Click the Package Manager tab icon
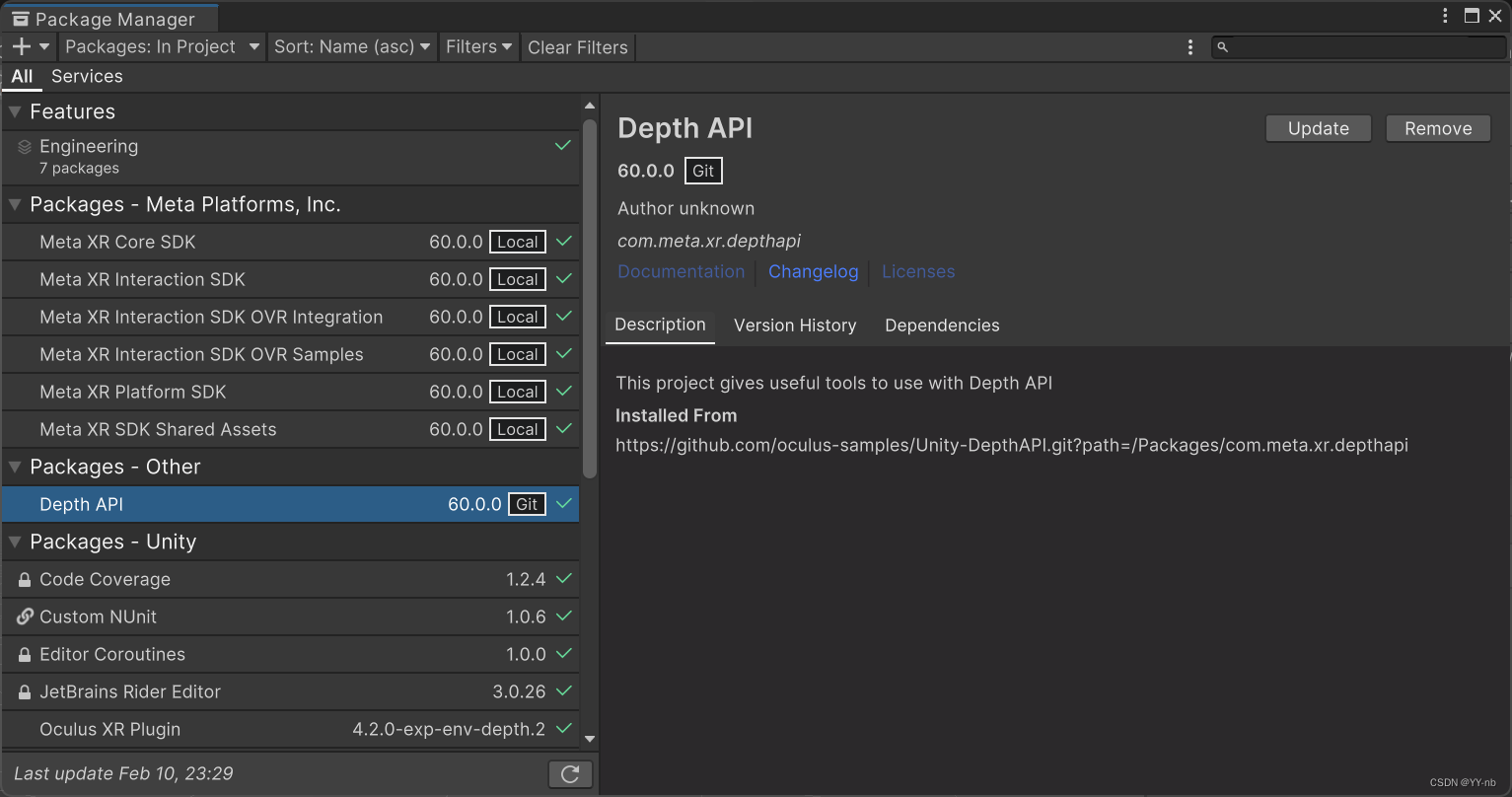Viewport: 1512px width, 797px height. pyautogui.click(x=21, y=19)
